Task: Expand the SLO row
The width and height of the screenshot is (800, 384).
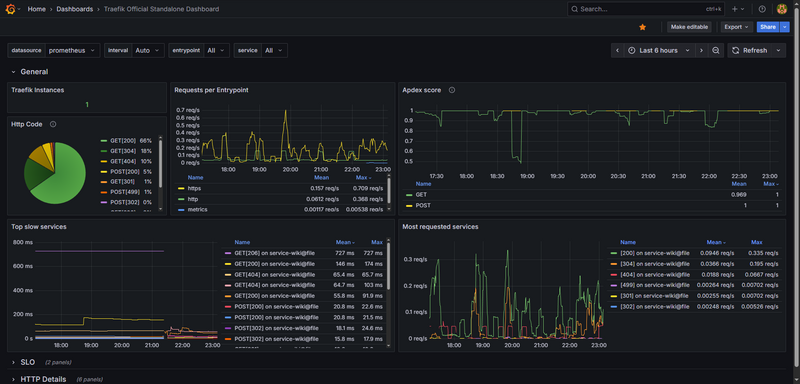Action: click(x=23, y=362)
